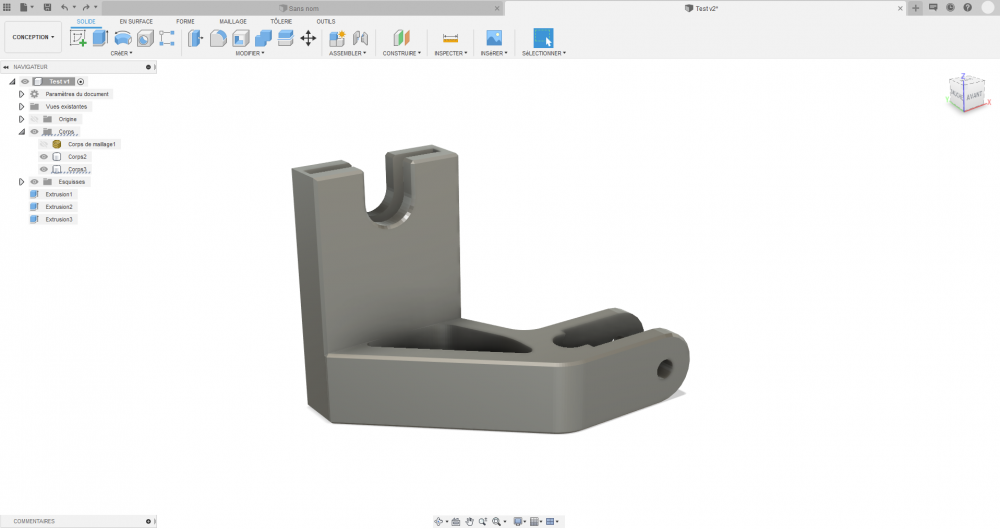Select the Revolve tool icon
The image size is (1000, 529).
(122, 38)
